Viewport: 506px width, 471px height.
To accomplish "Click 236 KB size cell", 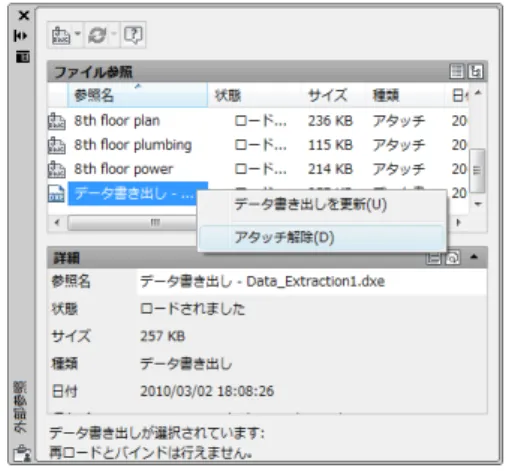I will coord(330,121).
